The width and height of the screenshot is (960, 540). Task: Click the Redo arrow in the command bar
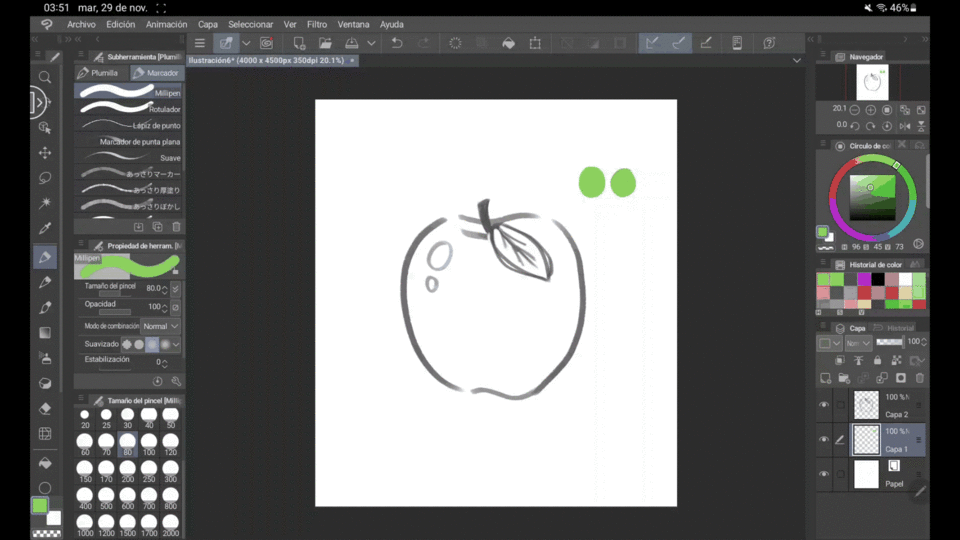[423, 43]
